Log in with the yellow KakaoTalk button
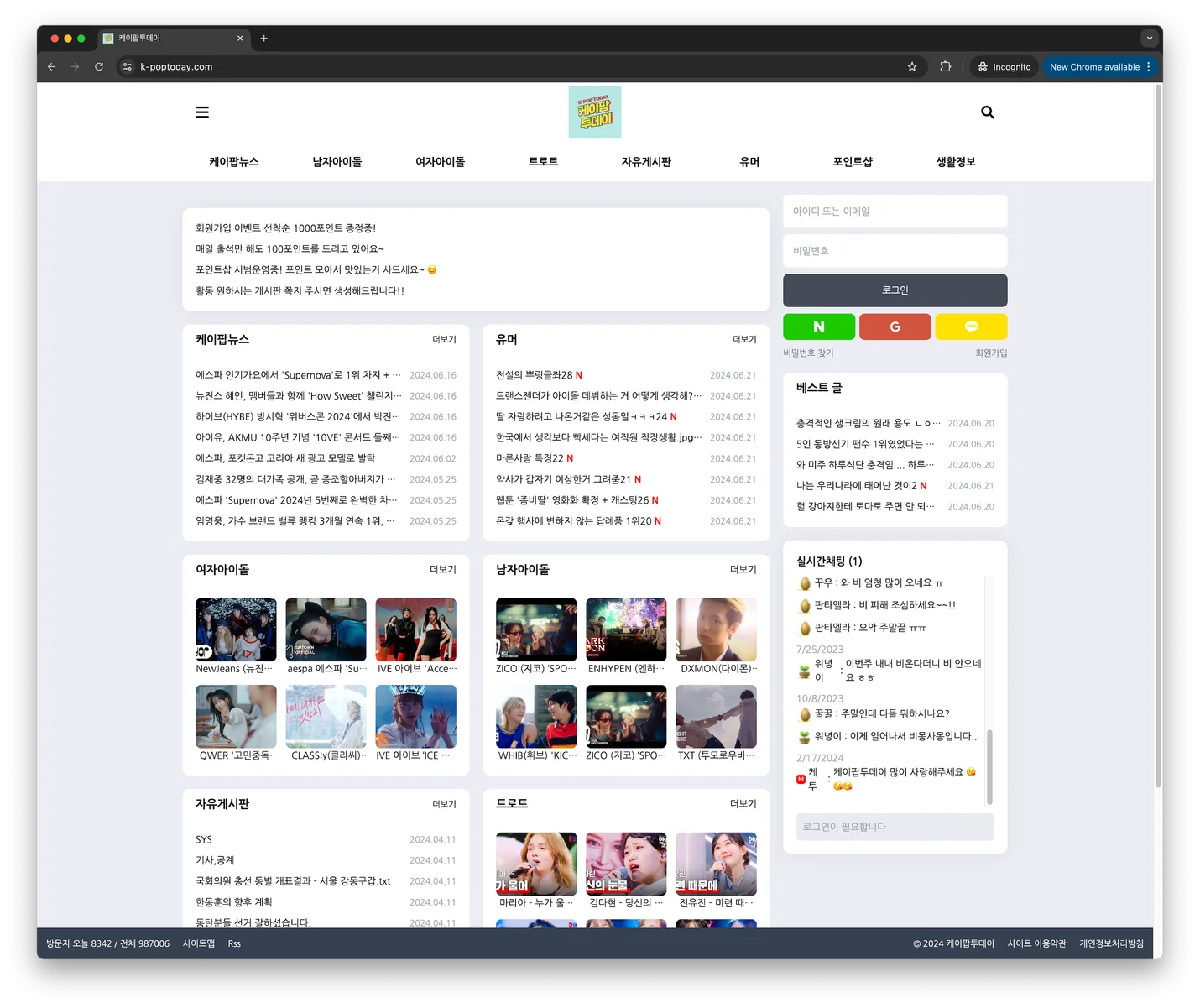1200x1008 pixels. click(971, 326)
